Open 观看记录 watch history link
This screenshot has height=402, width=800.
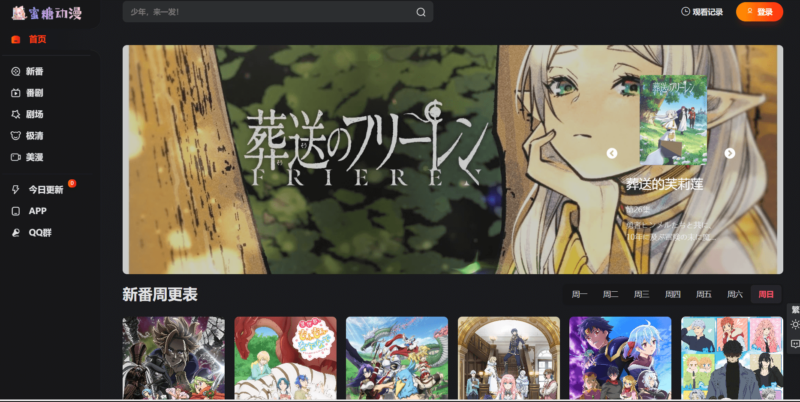[701, 12]
